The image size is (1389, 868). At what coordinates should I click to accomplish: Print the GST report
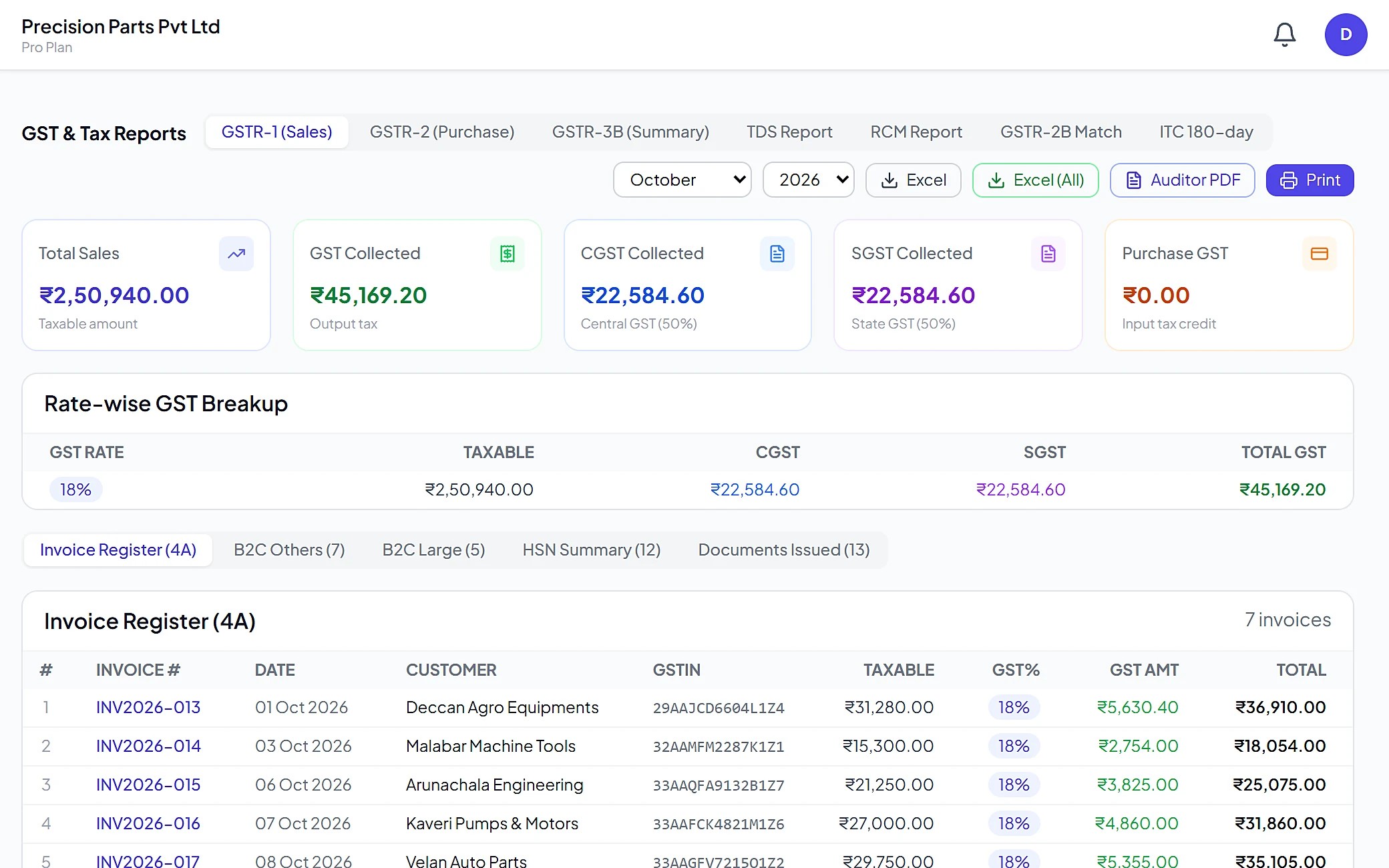pos(1310,180)
